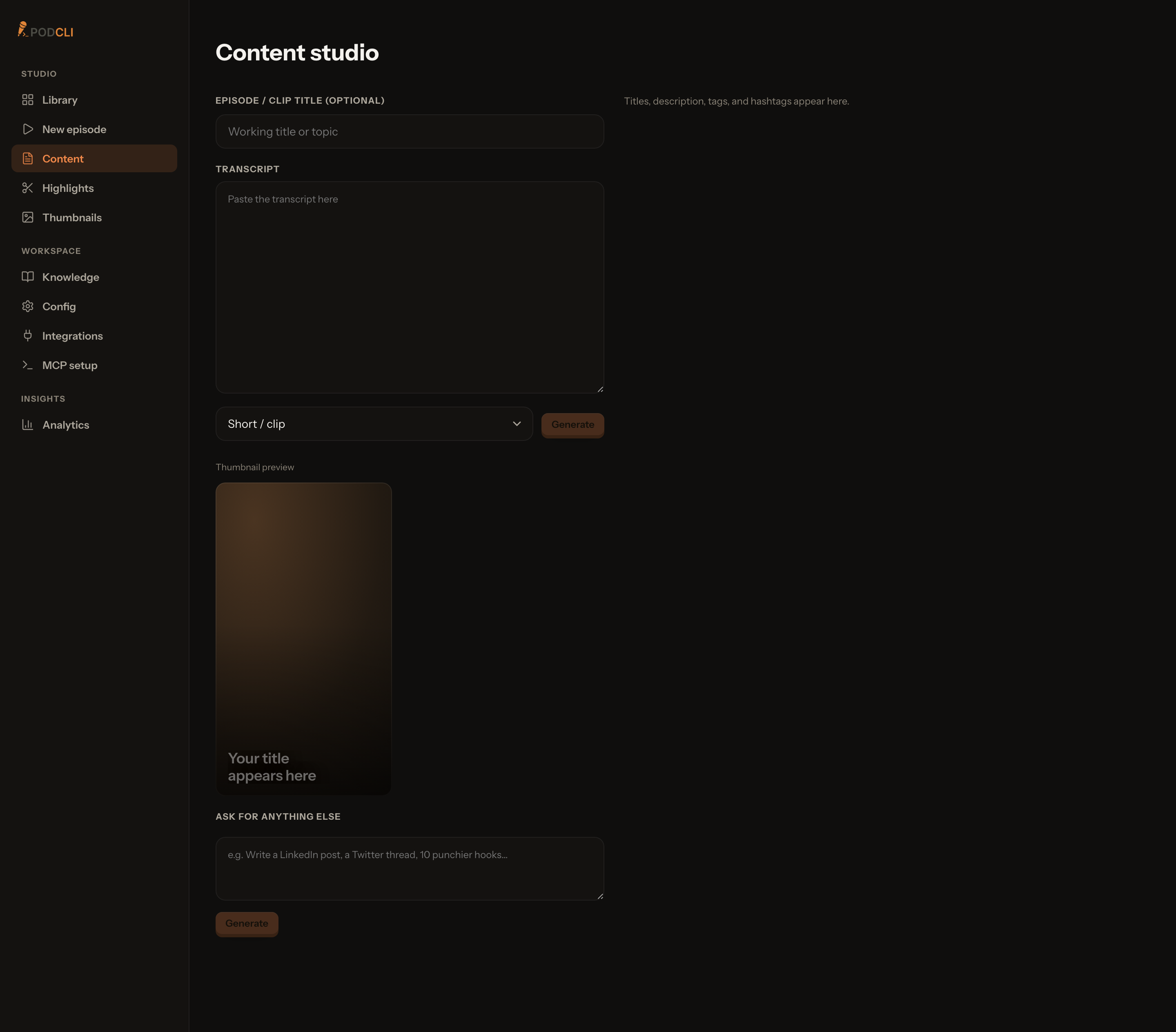
Task: Select the Content sidebar label
Action: coord(63,159)
